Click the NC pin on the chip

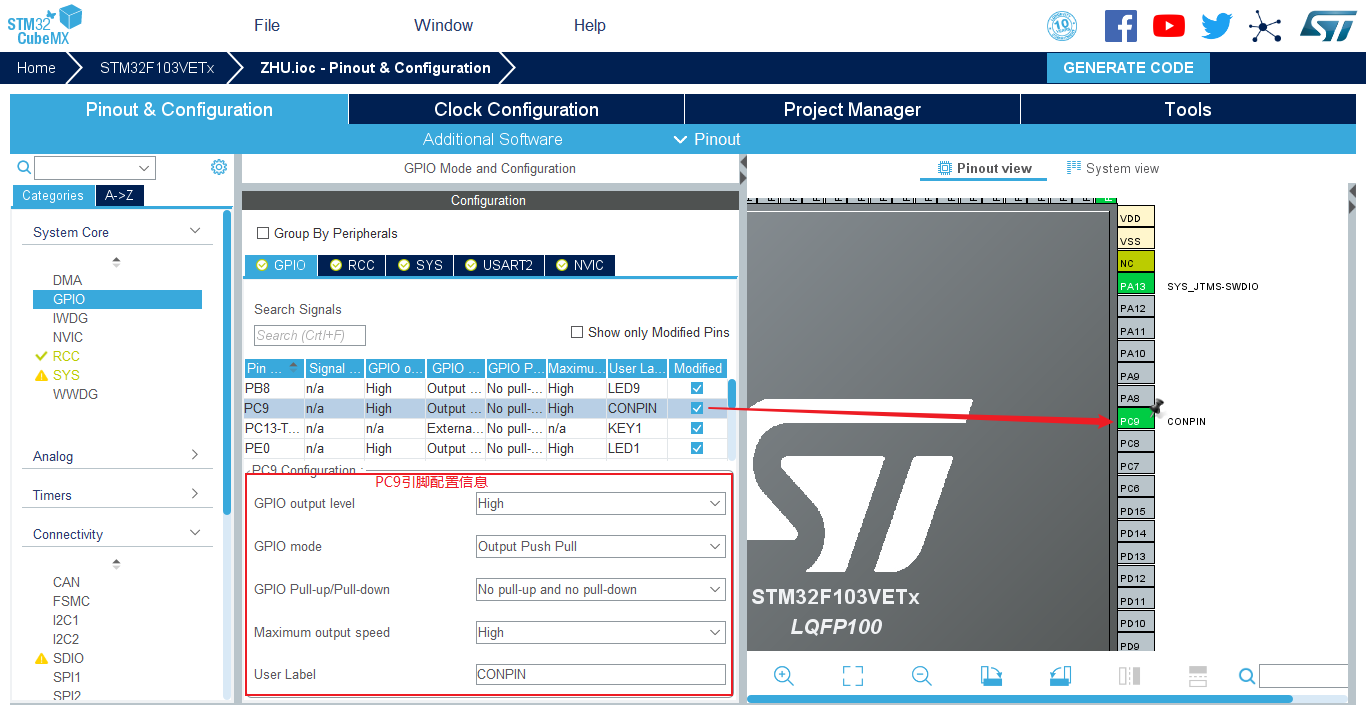coord(1136,263)
